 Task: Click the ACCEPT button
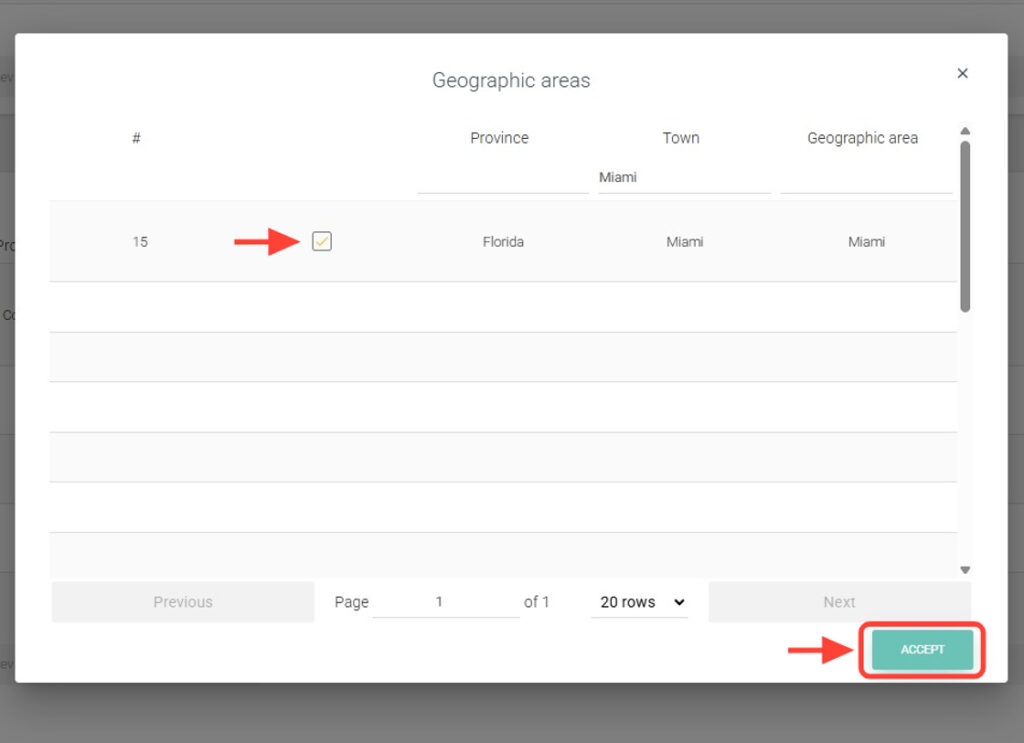click(x=922, y=650)
